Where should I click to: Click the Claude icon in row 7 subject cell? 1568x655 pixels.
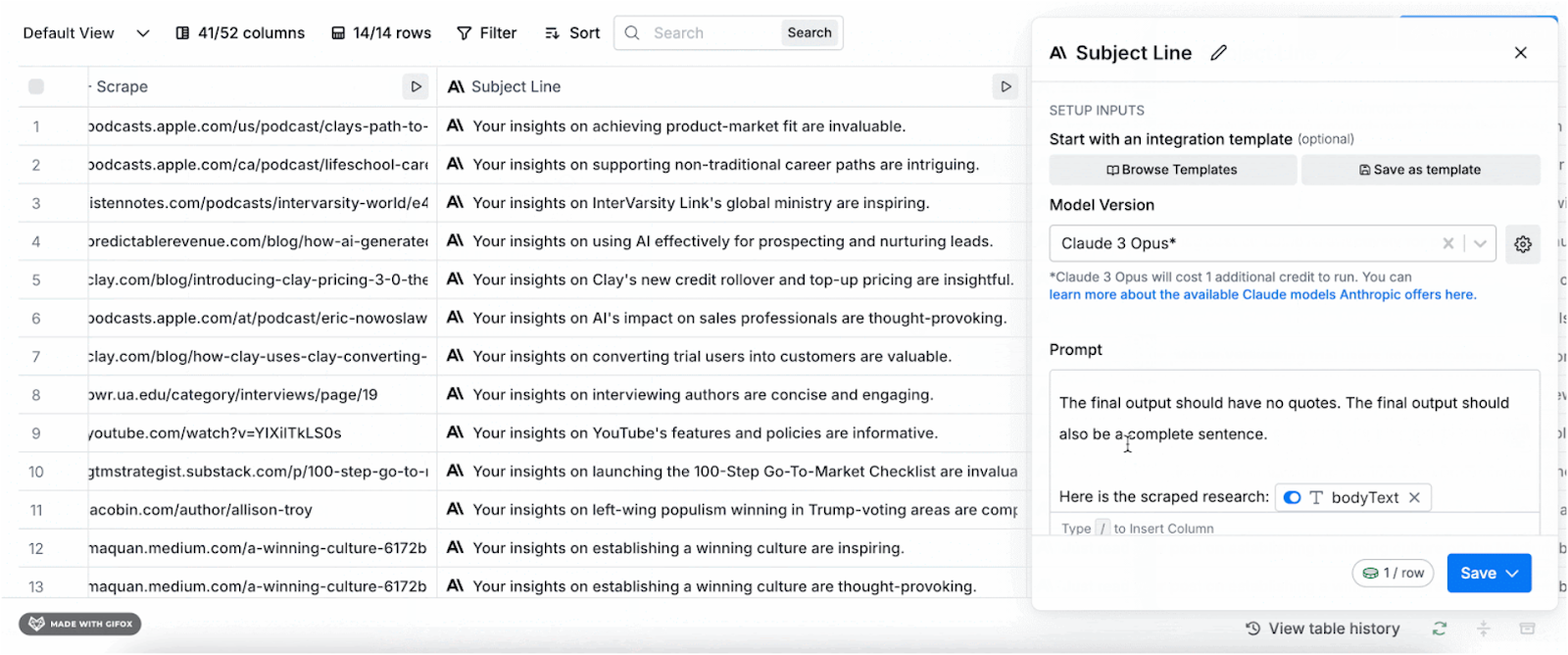pyautogui.click(x=455, y=356)
